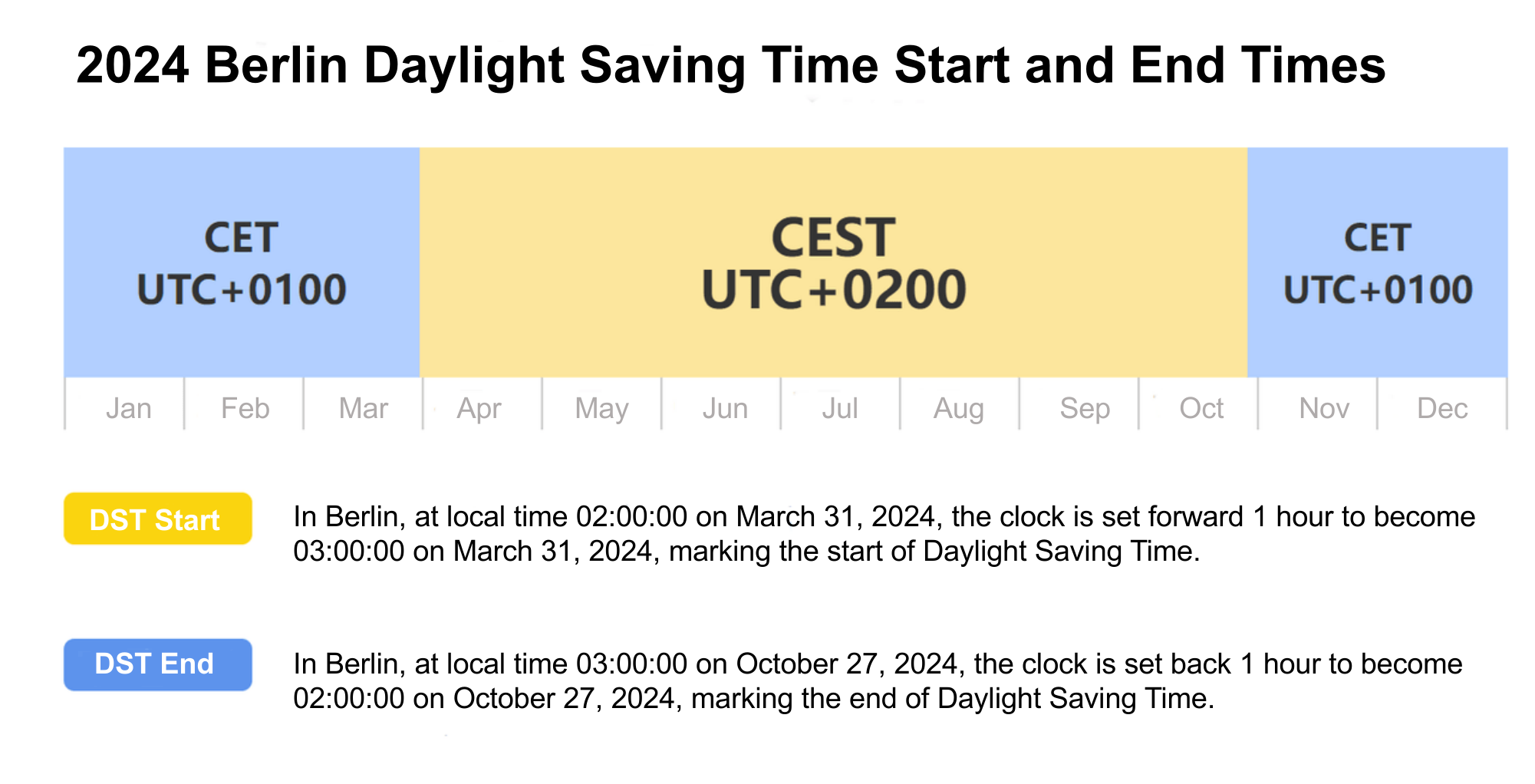The height and width of the screenshot is (784, 1535).
Task: Click the Sep month label
Action: coord(1085,408)
